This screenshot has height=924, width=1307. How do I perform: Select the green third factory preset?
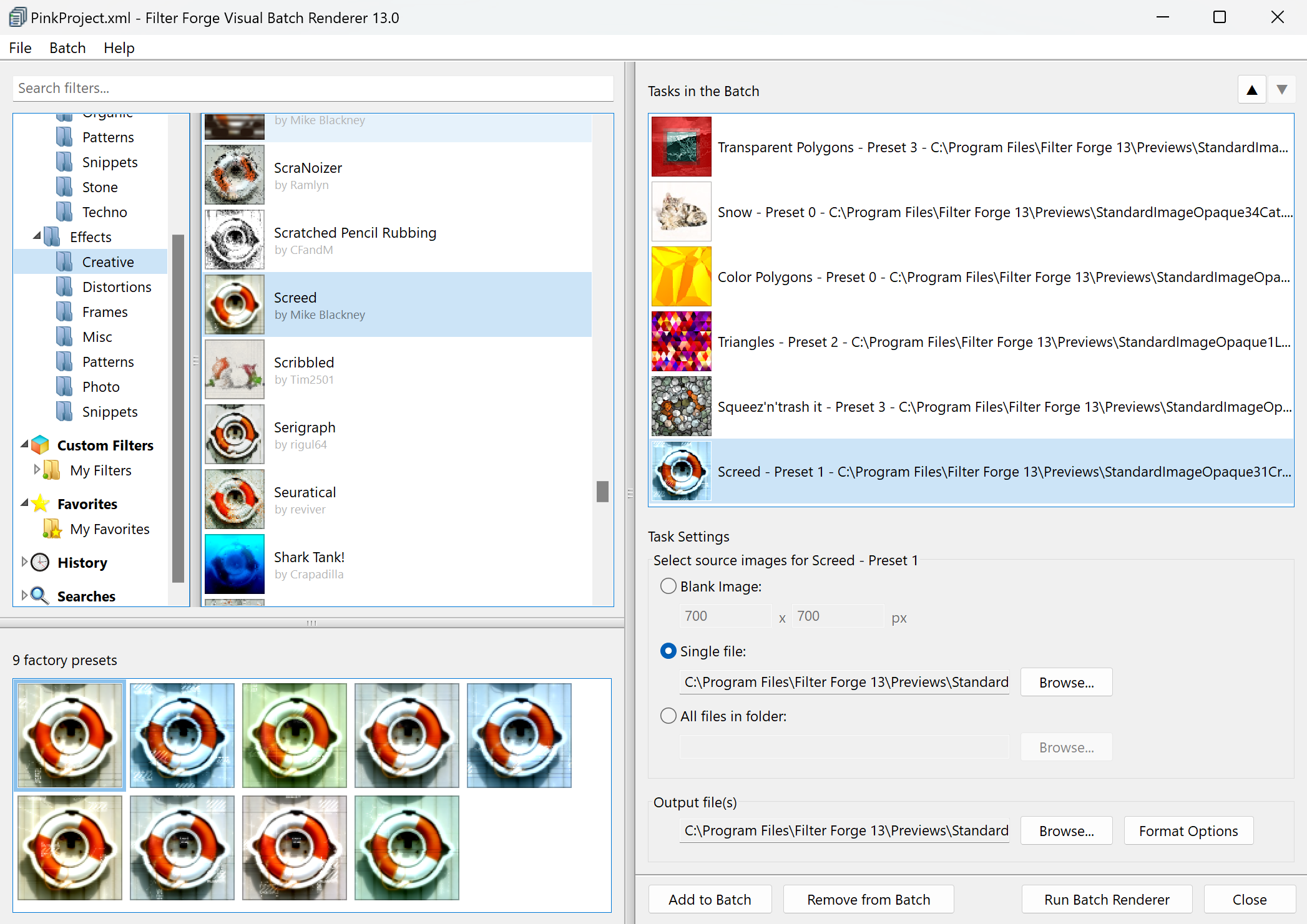click(295, 735)
